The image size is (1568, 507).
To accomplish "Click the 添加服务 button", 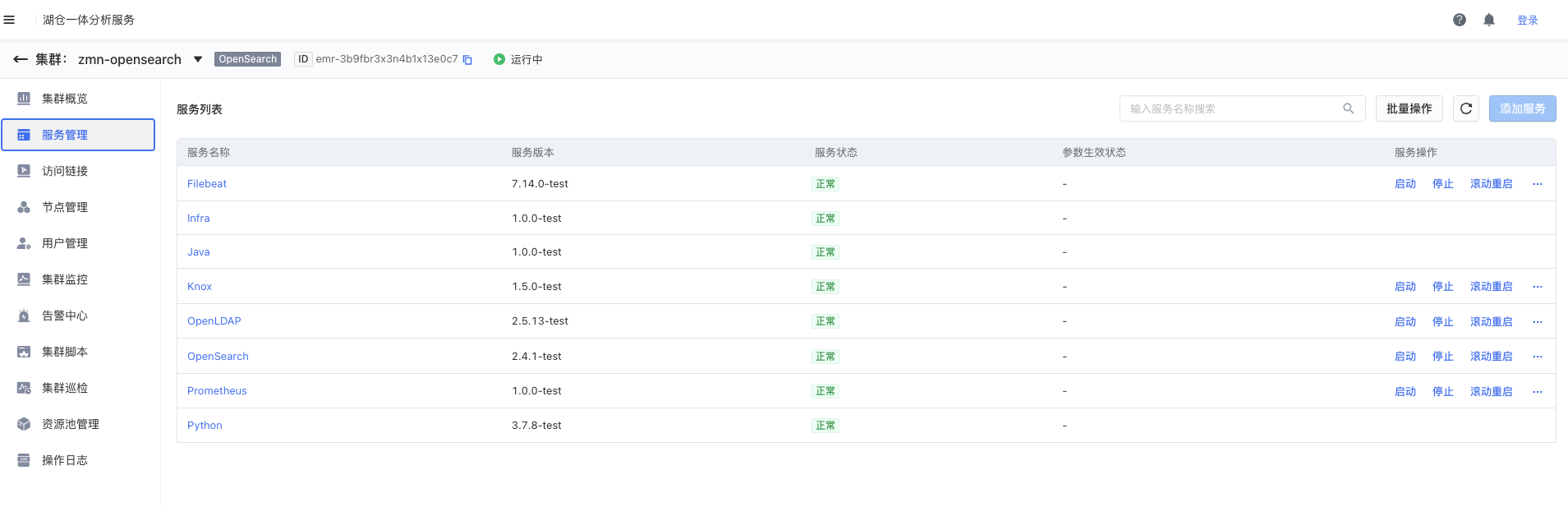I will tap(1522, 108).
